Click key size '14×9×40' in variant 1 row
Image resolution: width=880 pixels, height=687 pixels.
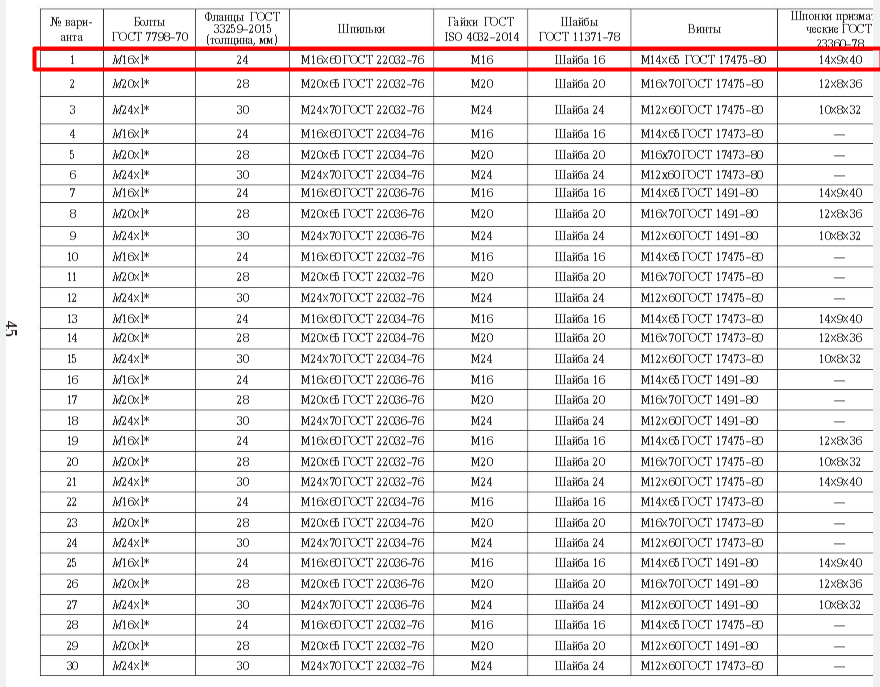(840, 59)
